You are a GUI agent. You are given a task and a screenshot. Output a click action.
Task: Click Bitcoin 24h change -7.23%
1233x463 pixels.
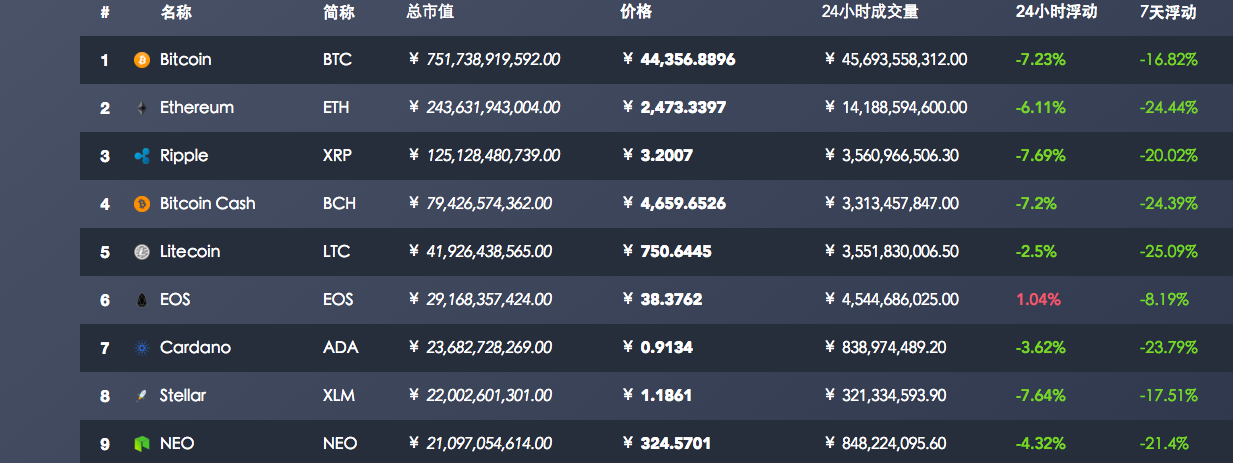[1040, 60]
